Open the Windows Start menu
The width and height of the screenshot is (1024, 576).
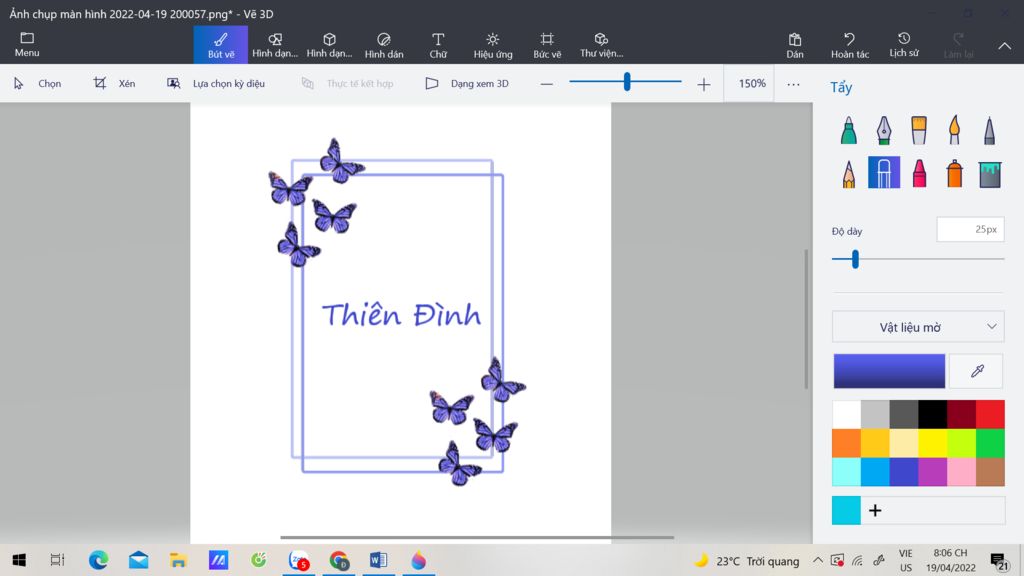pyautogui.click(x=19, y=560)
